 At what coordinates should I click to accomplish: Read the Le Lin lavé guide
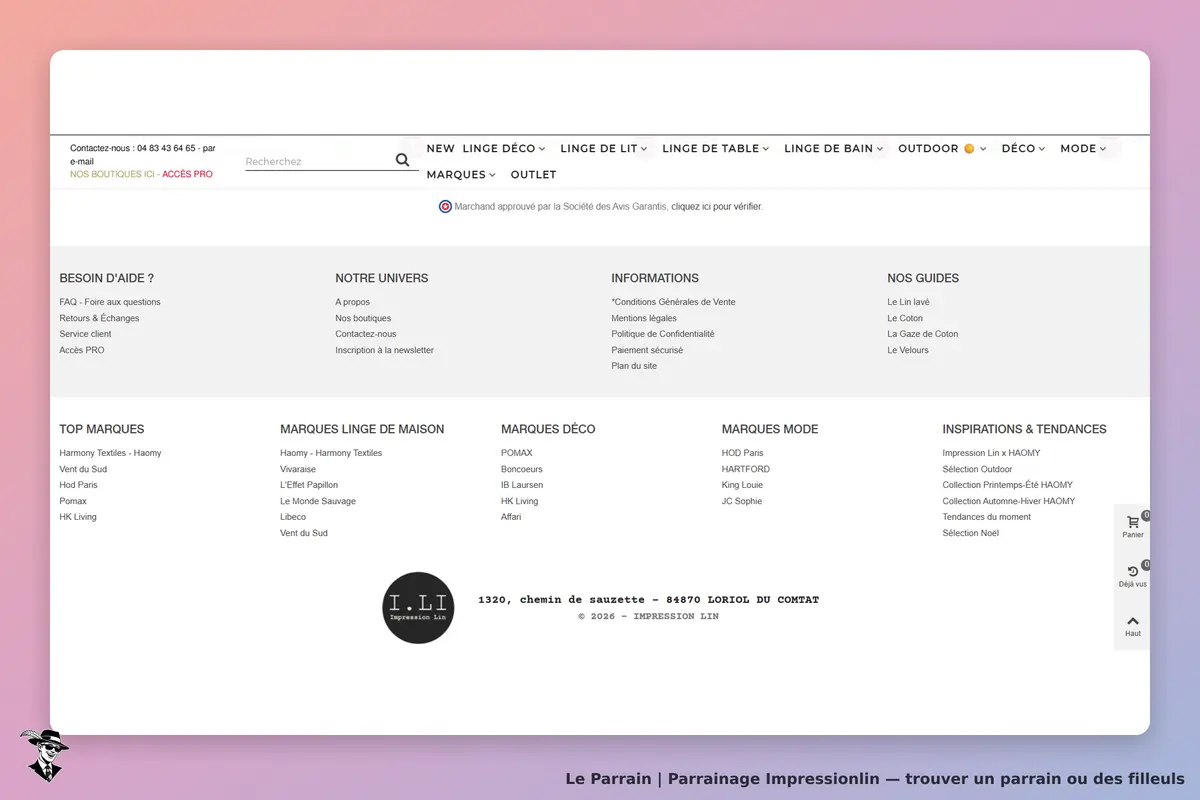[908, 302]
